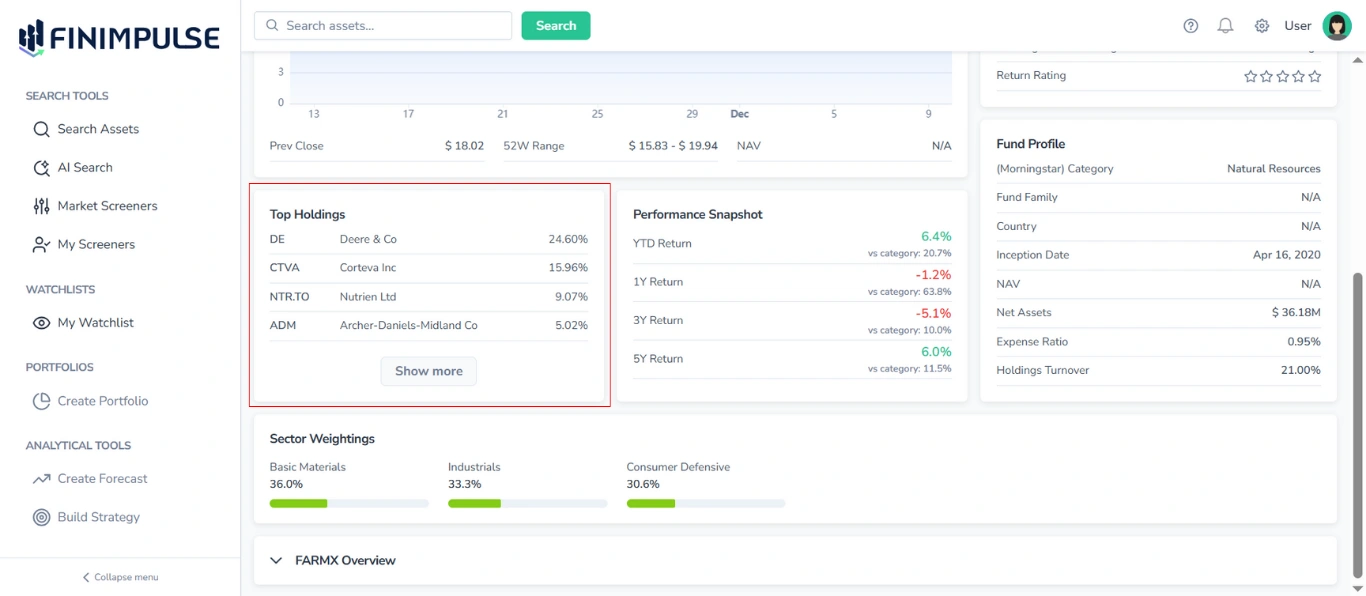The image size is (1366, 596).
Task: Open the AI Search feature
Action: (83, 167)
